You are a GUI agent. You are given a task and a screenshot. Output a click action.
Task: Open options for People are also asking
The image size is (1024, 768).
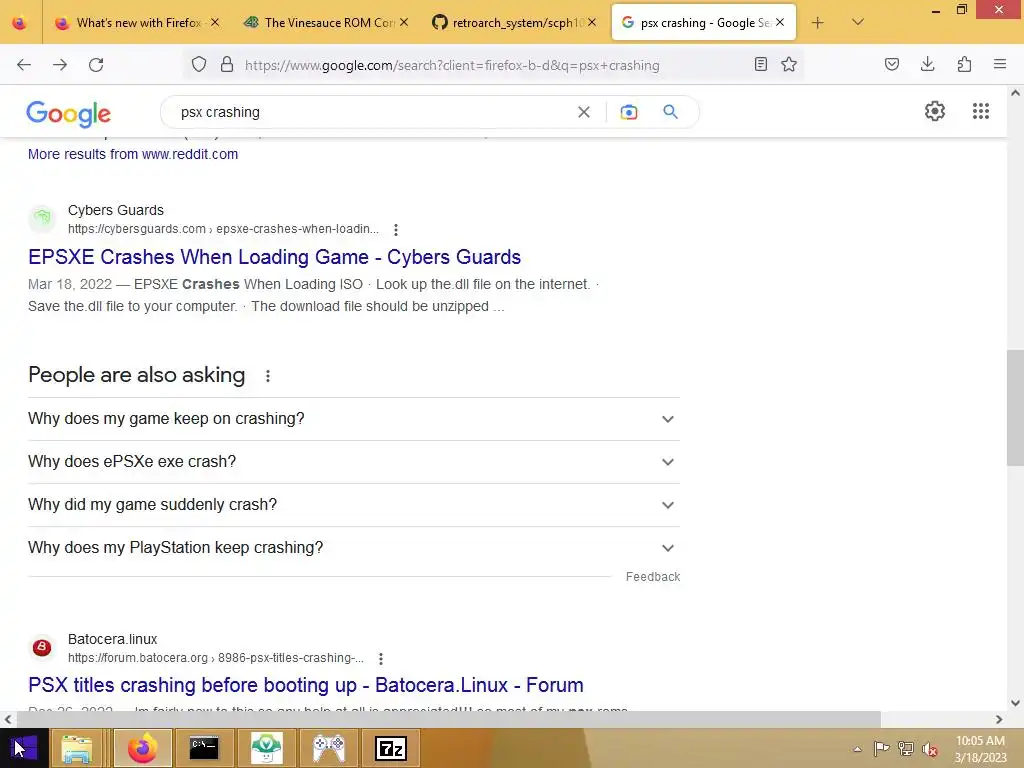click(268, 376)
